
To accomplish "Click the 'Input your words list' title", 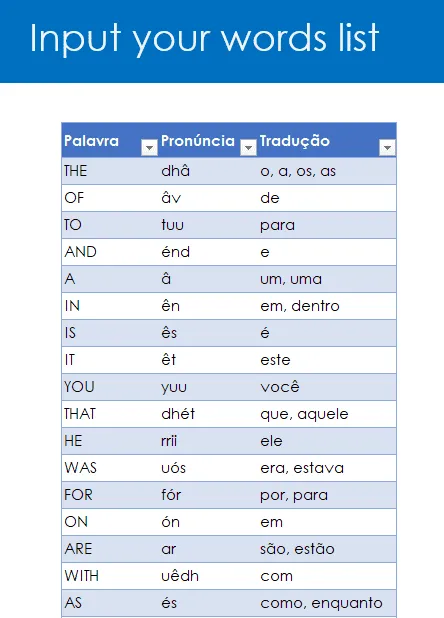I will pyautogui.click(x=204, y=38).
